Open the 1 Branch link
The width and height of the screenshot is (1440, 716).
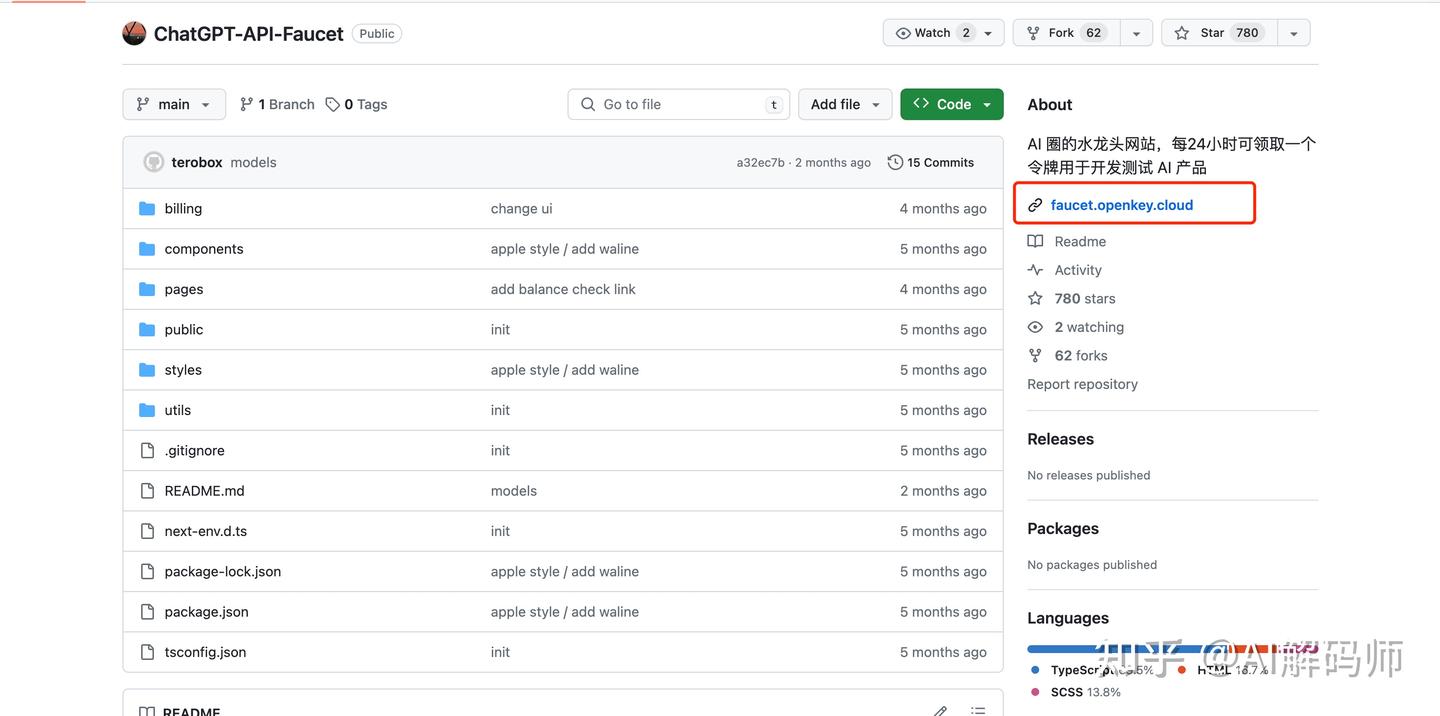click(277, 104)
